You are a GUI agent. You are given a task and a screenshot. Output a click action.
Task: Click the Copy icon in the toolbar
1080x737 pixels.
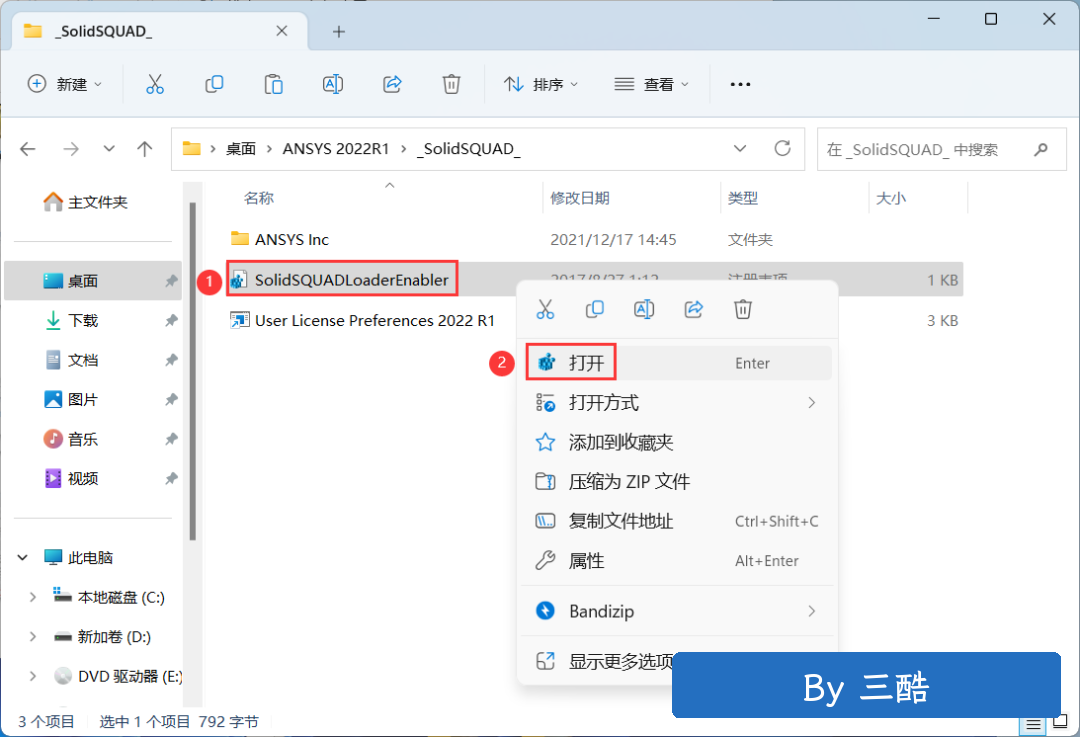[214, 84]
